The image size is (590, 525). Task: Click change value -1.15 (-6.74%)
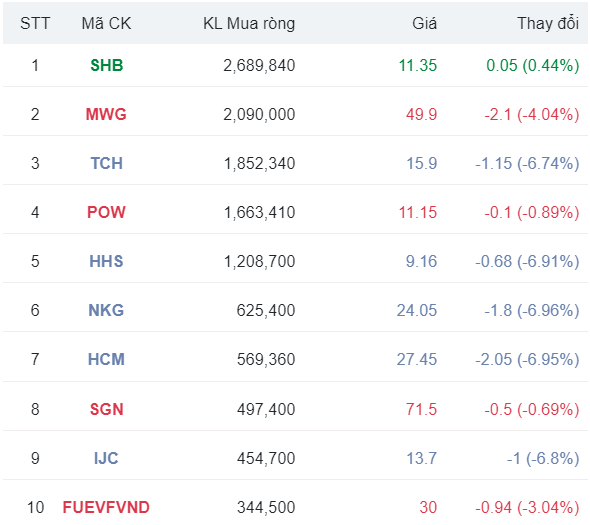pos(527,163)
